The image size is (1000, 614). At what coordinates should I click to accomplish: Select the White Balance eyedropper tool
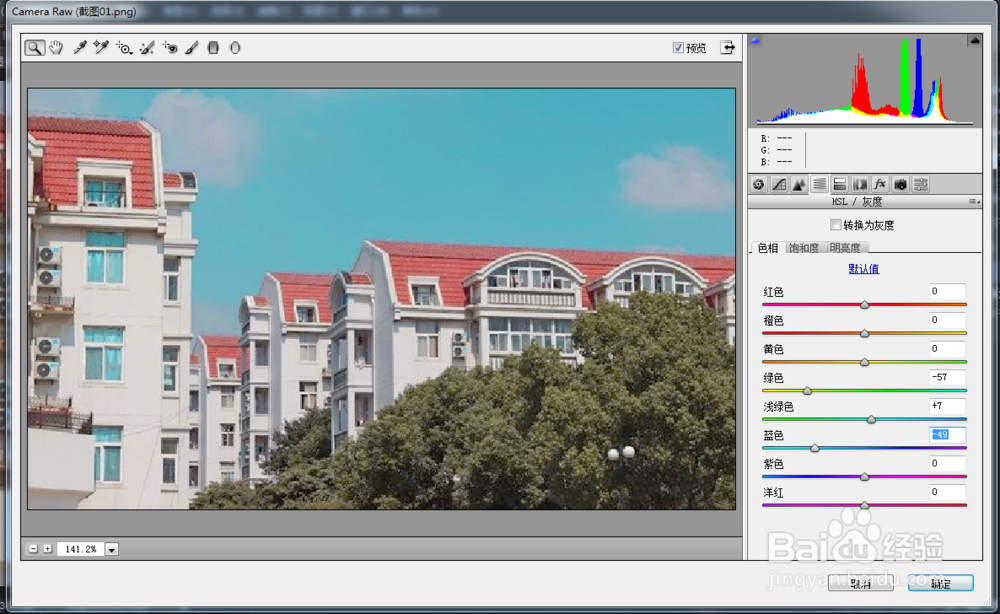point(80,48)
